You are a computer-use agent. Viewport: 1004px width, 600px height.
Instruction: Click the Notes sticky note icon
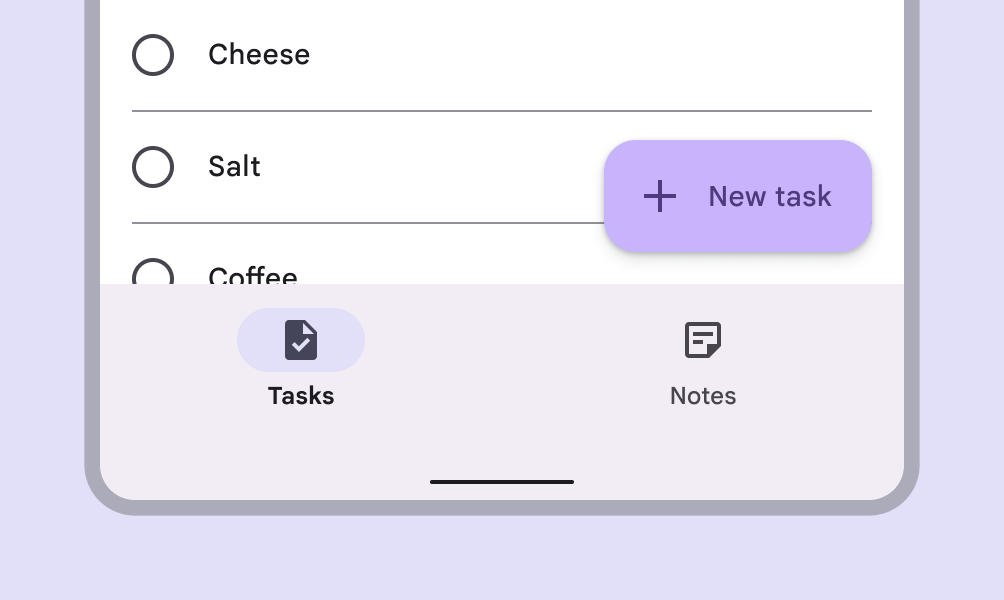coord(703,340)
